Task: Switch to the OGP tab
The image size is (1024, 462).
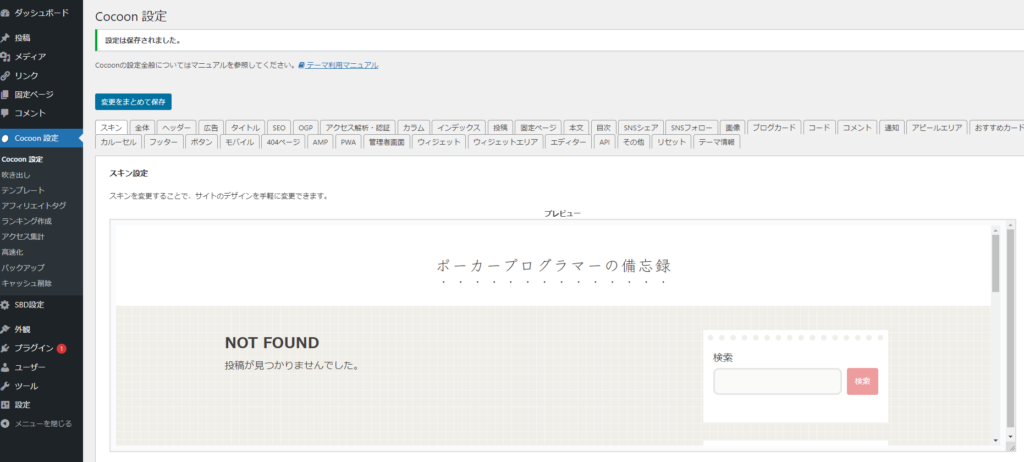Action: click(306, 127)
